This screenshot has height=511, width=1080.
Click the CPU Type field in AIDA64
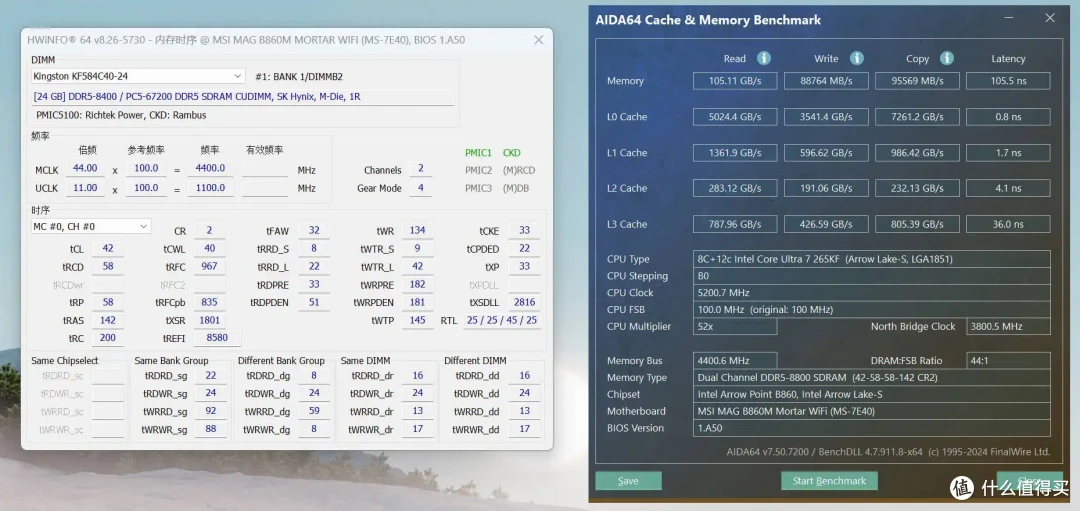click(x=871, y=259)
